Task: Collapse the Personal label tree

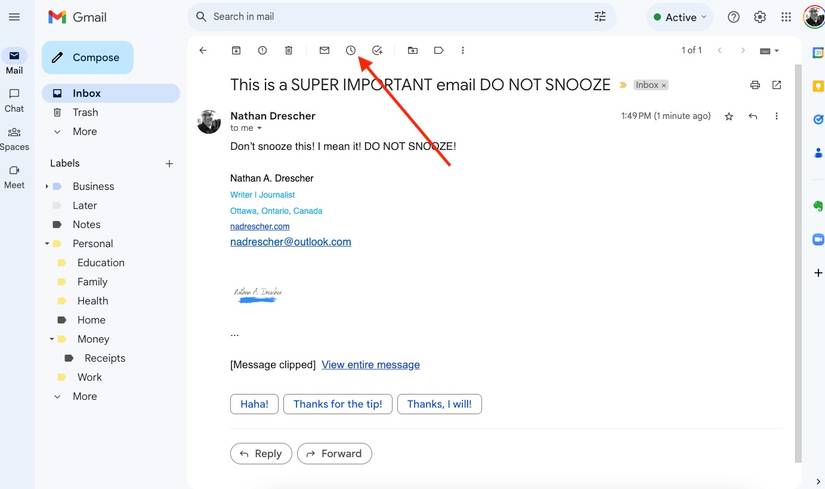Action: (x=46, y=244)
